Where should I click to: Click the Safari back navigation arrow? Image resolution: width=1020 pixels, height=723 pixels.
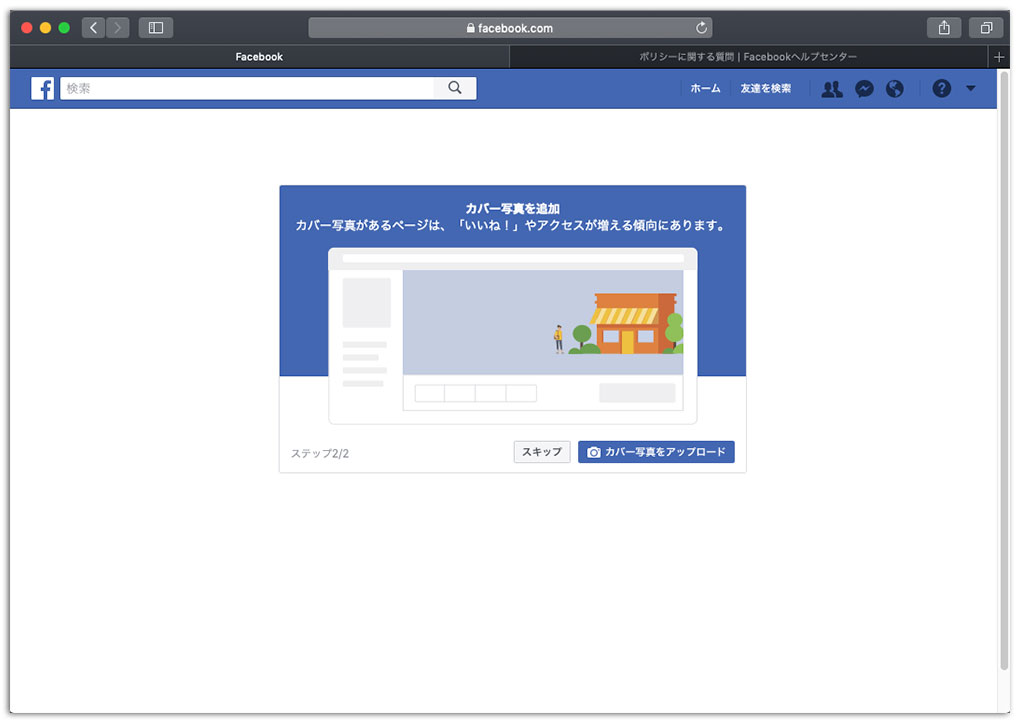point(93,27)
